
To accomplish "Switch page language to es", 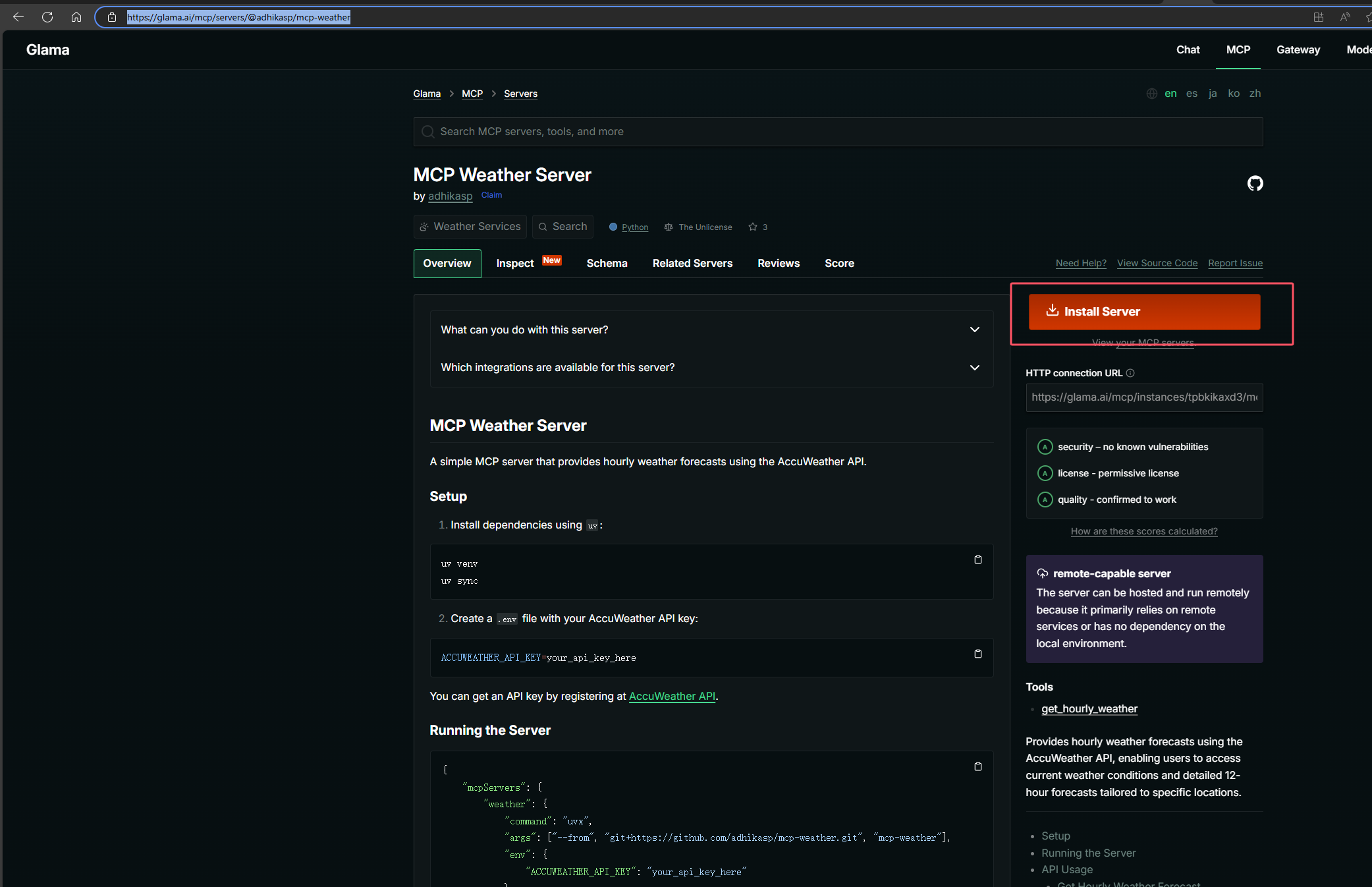I will tap(1192, 94).
